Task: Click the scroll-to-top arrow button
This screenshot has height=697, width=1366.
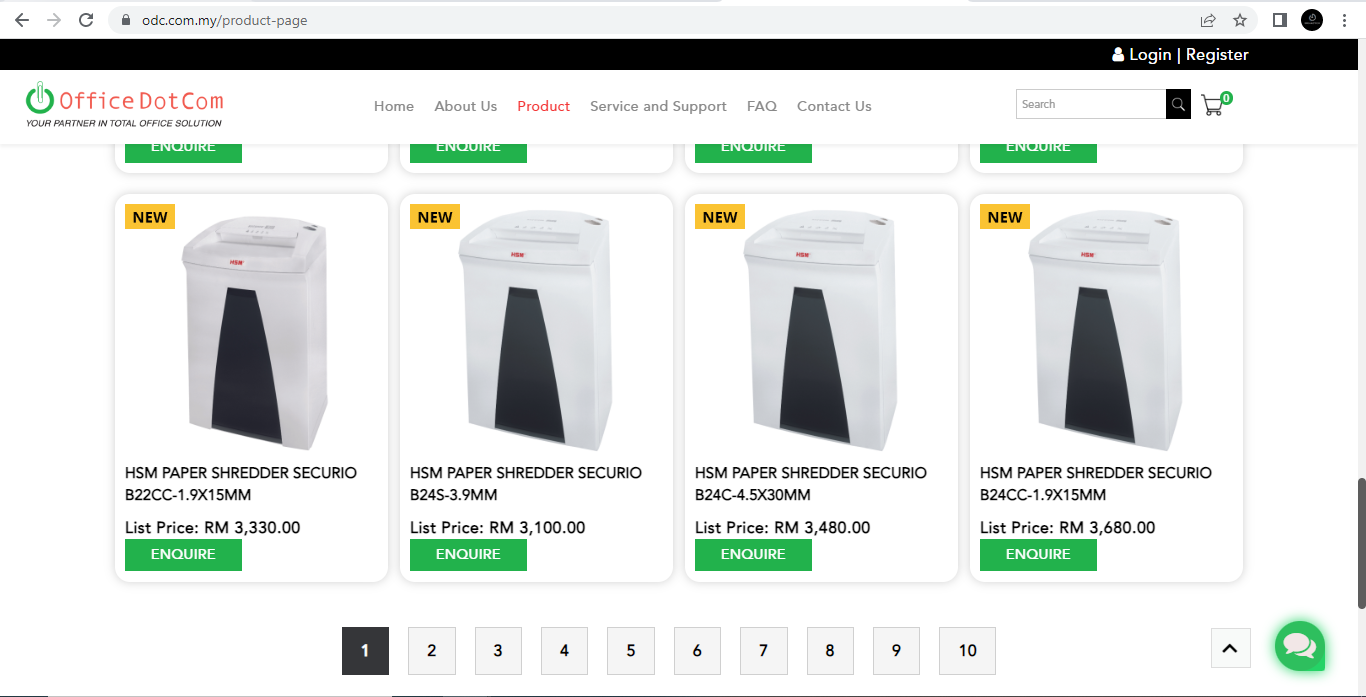Action: (1230, 648)
